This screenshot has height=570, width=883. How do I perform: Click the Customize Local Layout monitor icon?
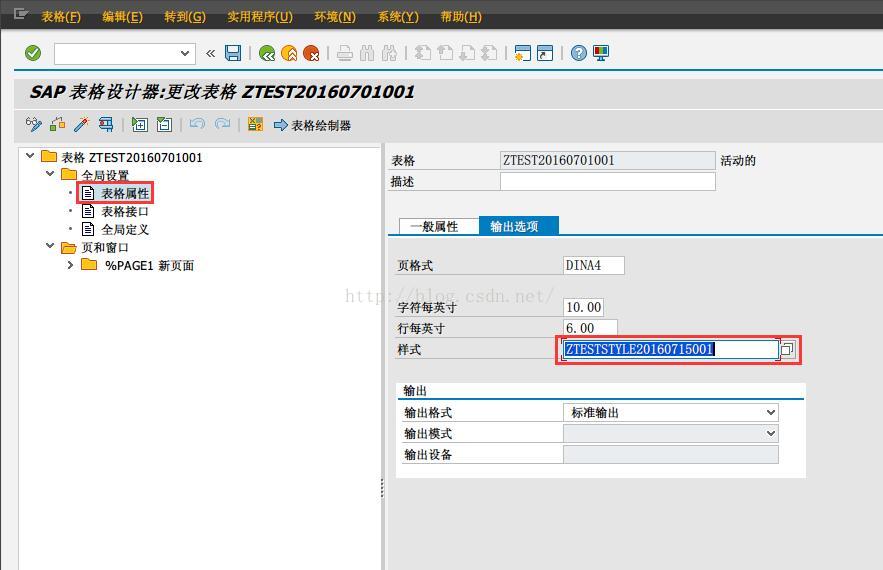coord(601,54)
